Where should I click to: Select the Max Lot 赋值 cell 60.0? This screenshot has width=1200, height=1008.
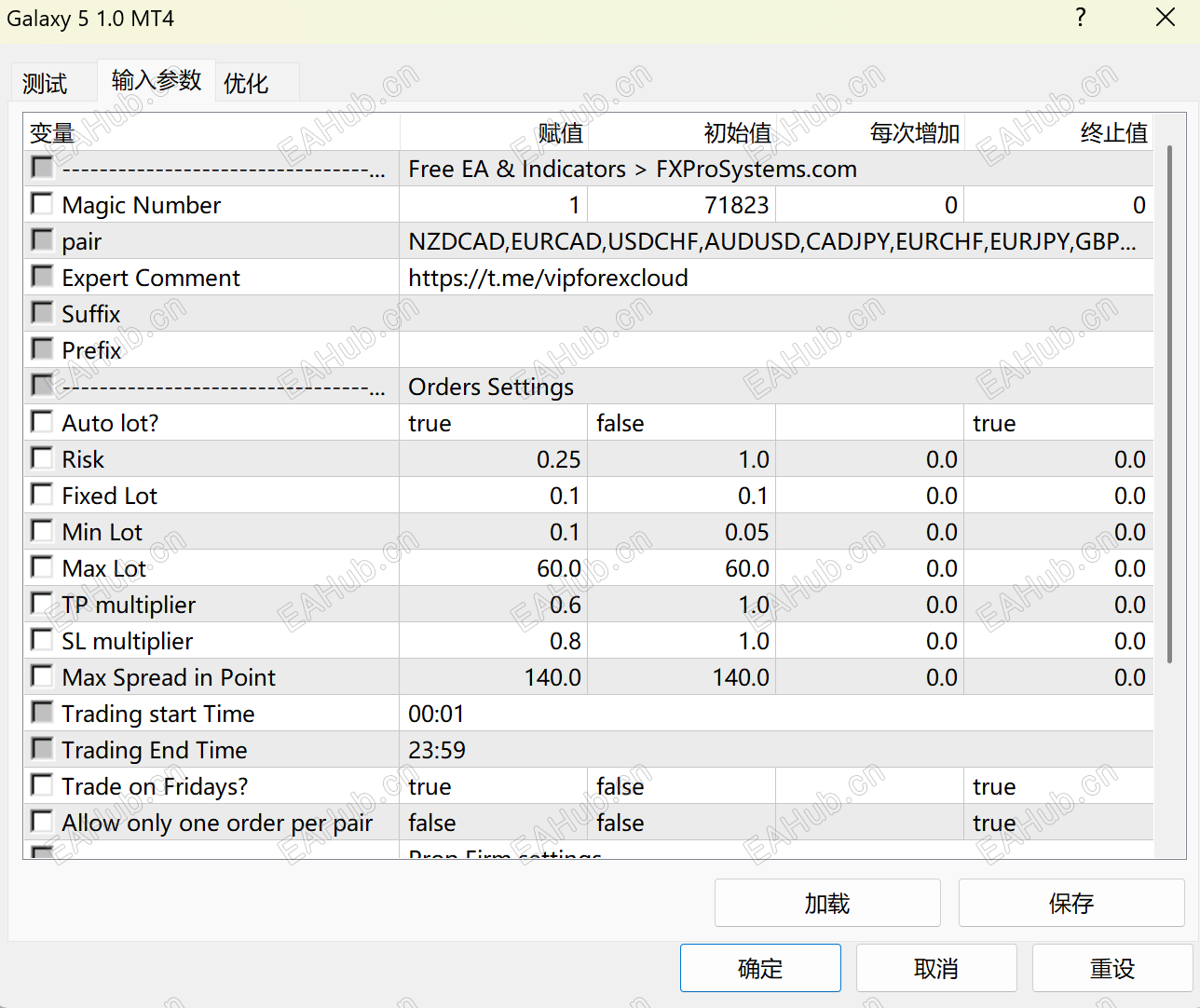pos(494,568)
